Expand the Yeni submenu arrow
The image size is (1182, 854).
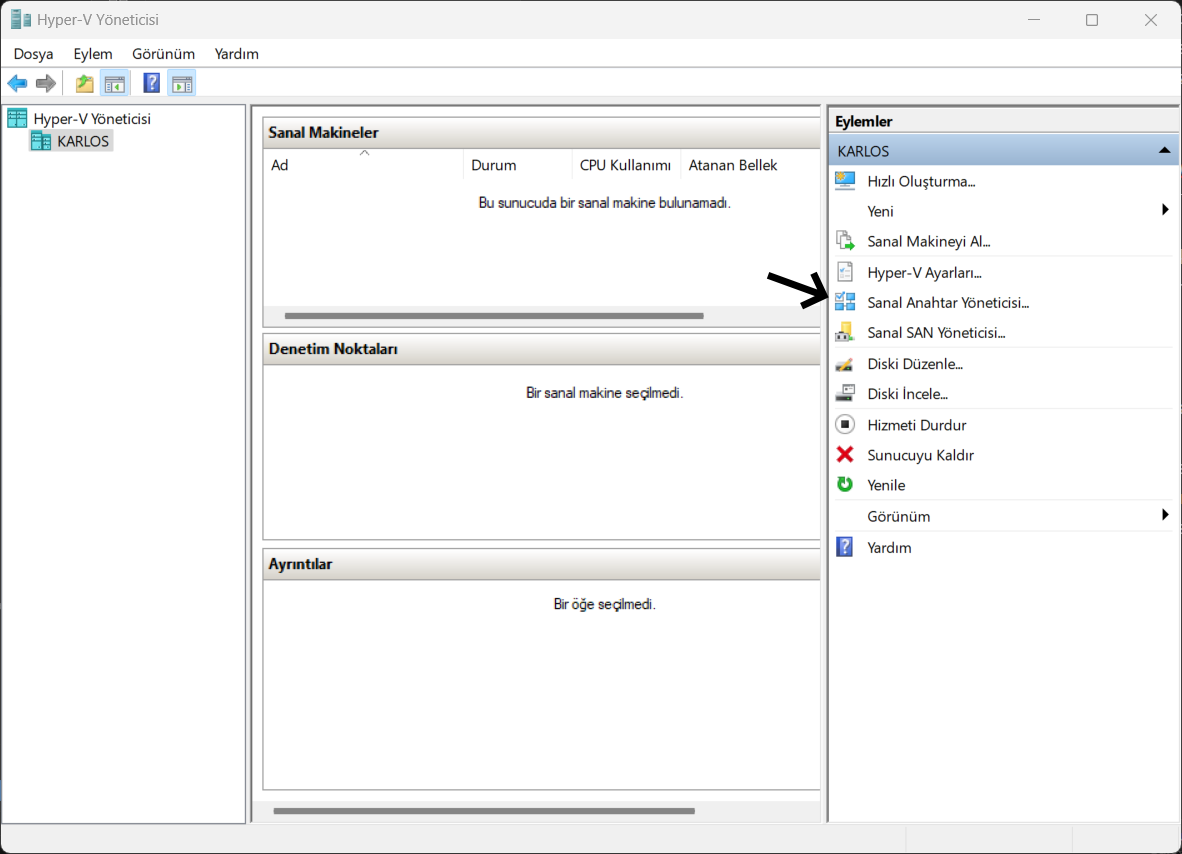(x=1165, y=211)
